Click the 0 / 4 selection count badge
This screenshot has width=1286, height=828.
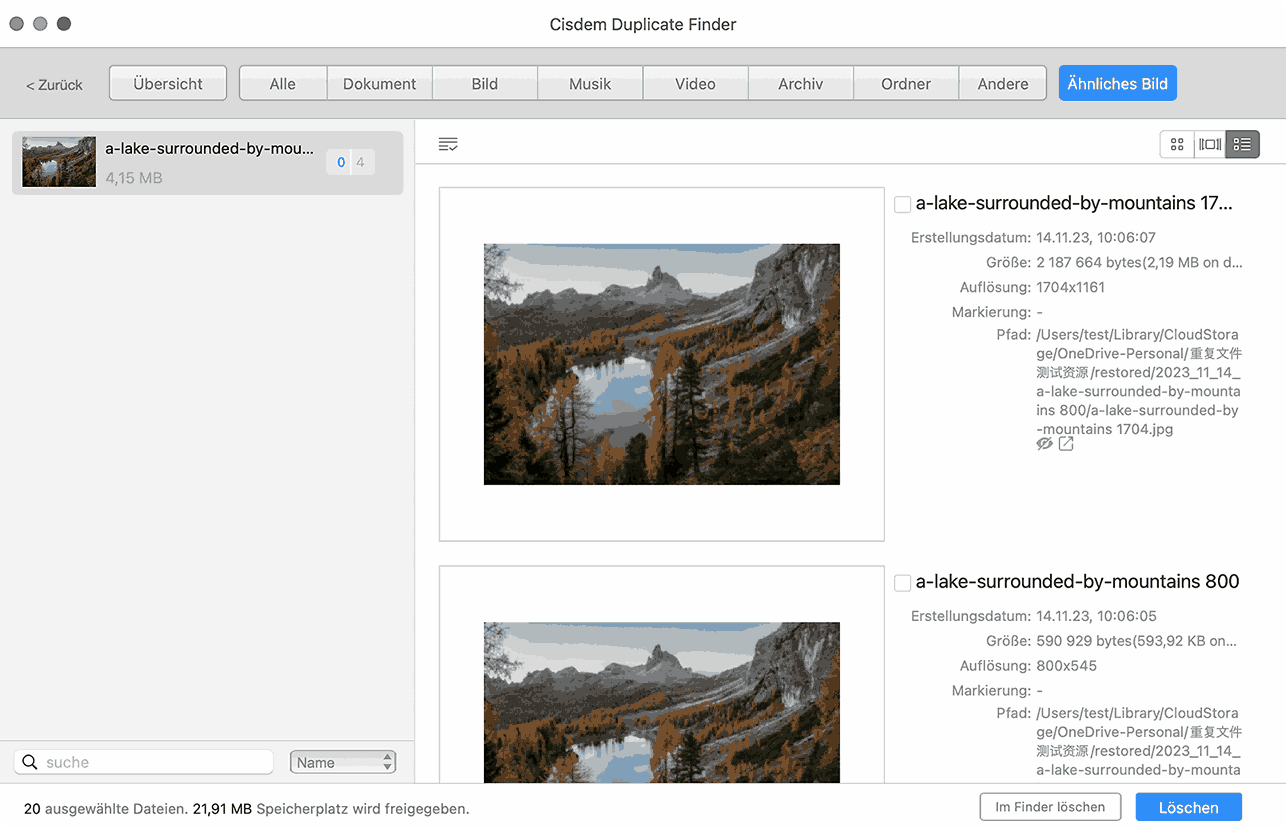click(x=350, y=162)
